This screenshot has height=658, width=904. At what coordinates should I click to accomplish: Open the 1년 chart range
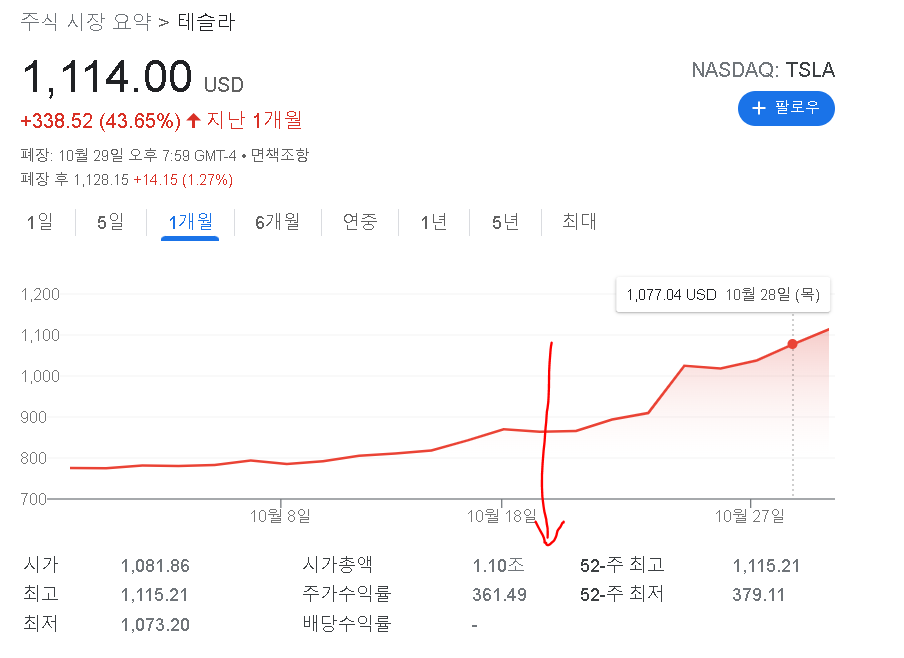tap(434, 222)
